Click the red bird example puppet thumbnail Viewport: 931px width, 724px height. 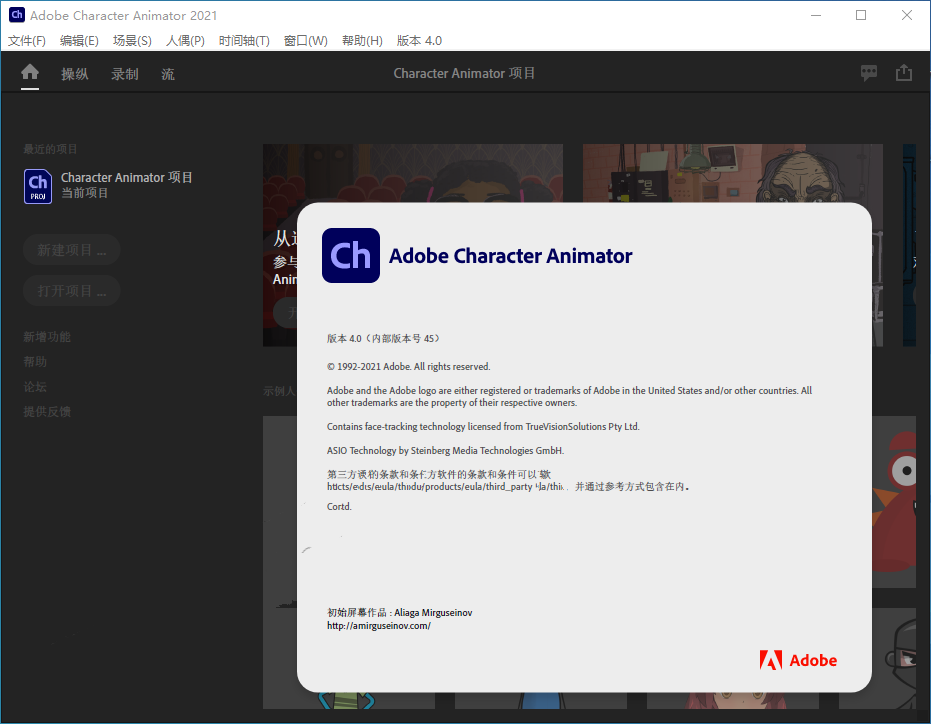(894, 502)
